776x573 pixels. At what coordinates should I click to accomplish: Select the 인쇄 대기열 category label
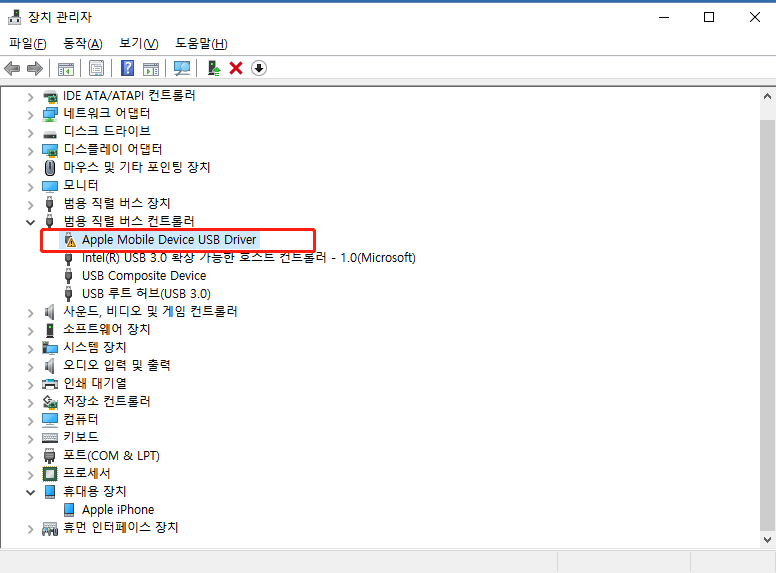pyautogui.click(x=95, y=383)
